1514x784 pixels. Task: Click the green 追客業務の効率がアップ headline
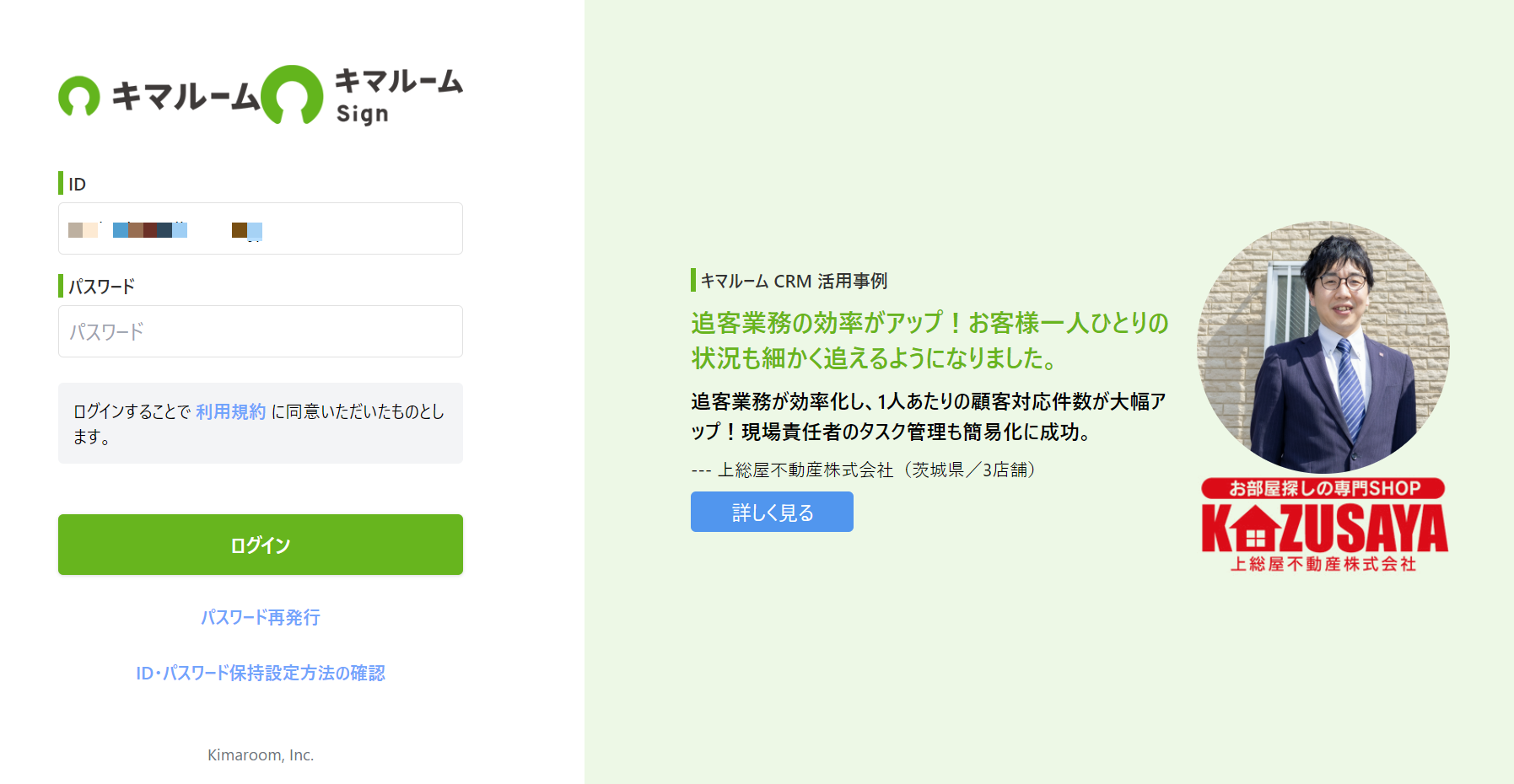click(929, 341)
